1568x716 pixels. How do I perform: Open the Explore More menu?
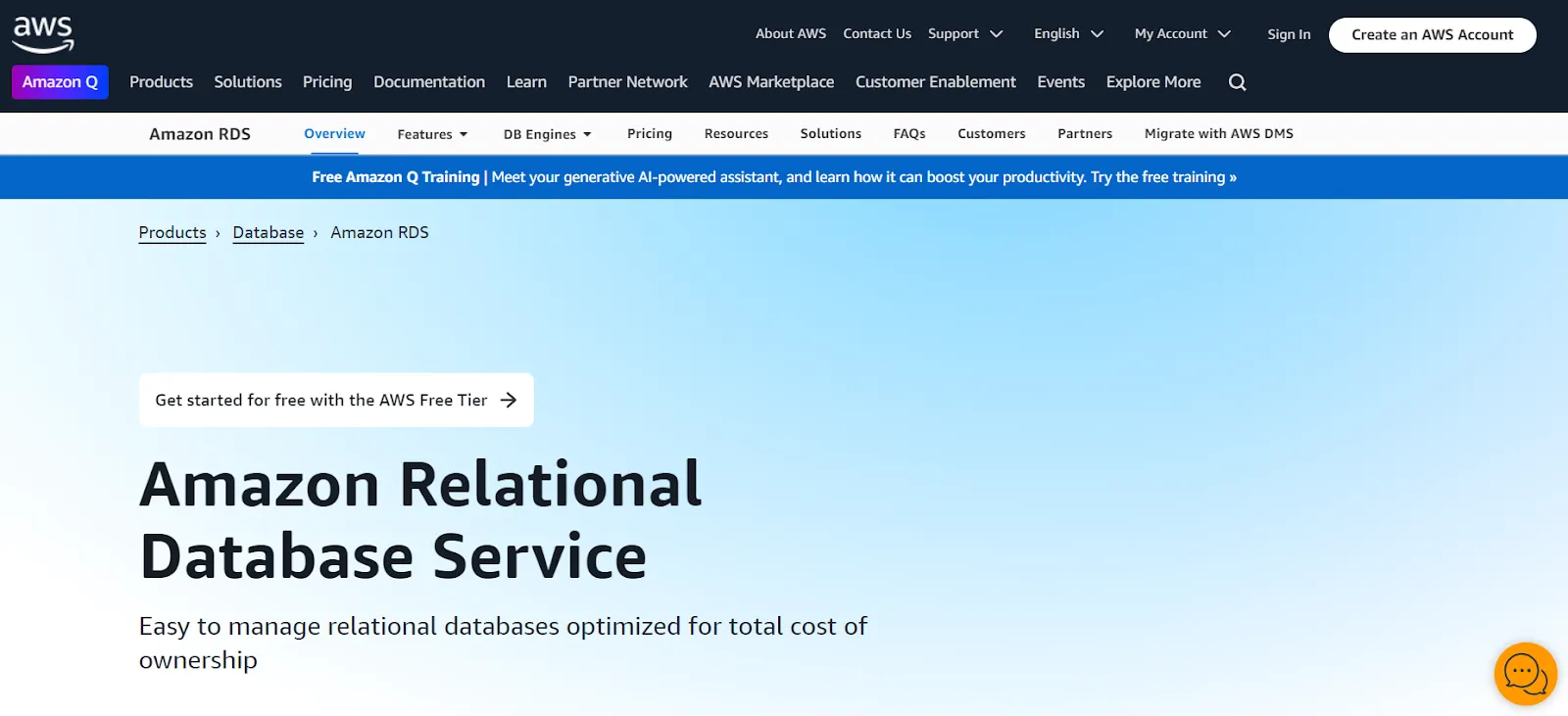click(x=1153, y=82)
